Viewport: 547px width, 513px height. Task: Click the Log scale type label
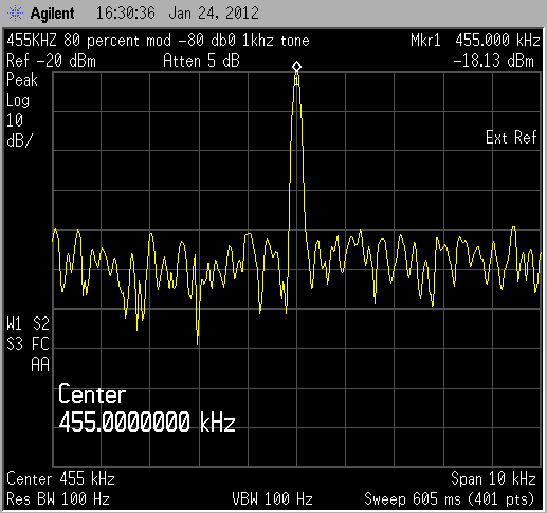tap(18, 100)
